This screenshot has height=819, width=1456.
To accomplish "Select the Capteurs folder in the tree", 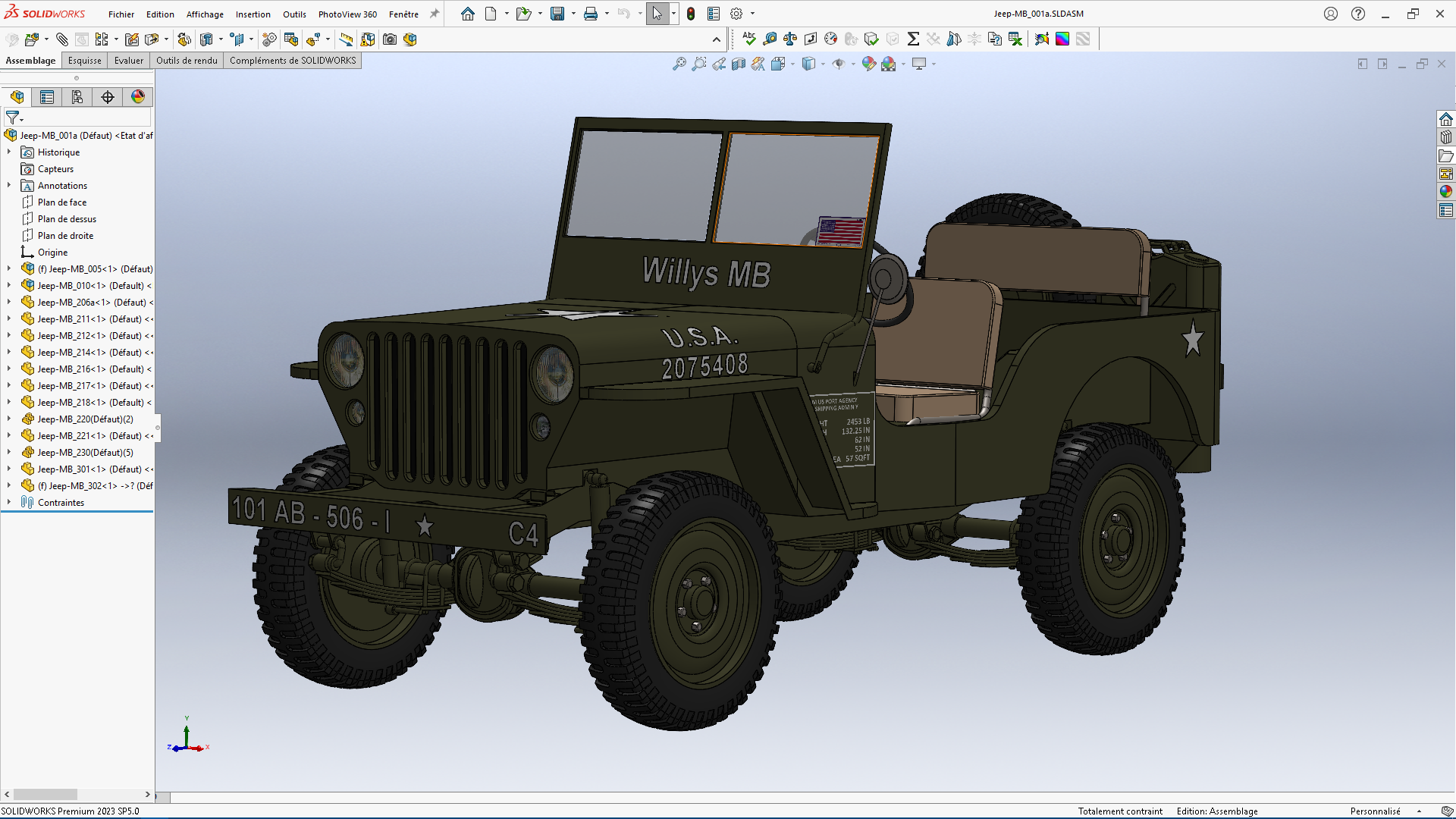I will tap(55, 169).
